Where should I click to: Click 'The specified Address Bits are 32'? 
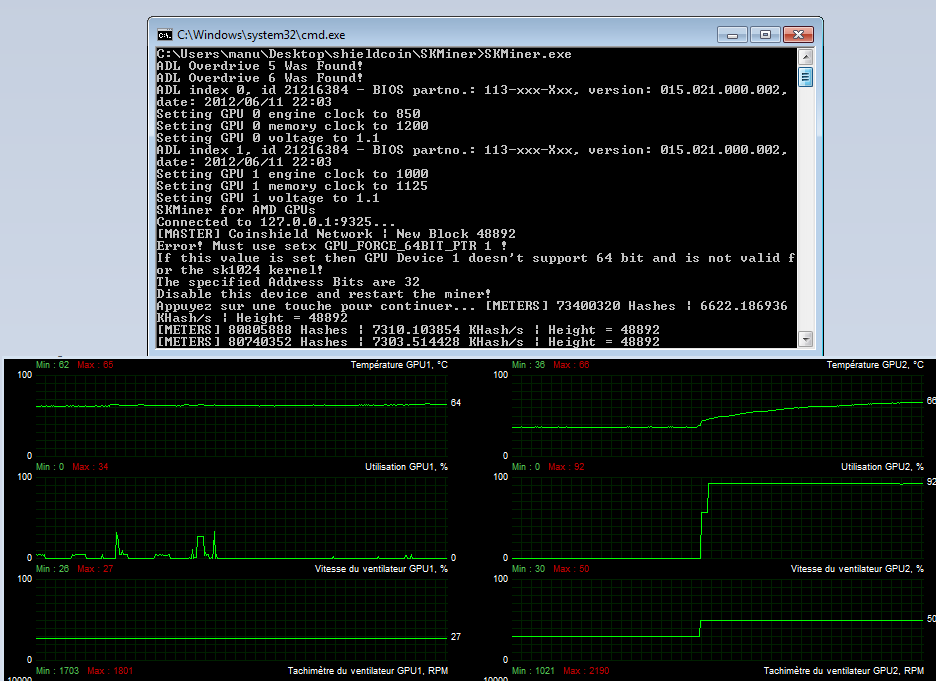click(288, 282)
